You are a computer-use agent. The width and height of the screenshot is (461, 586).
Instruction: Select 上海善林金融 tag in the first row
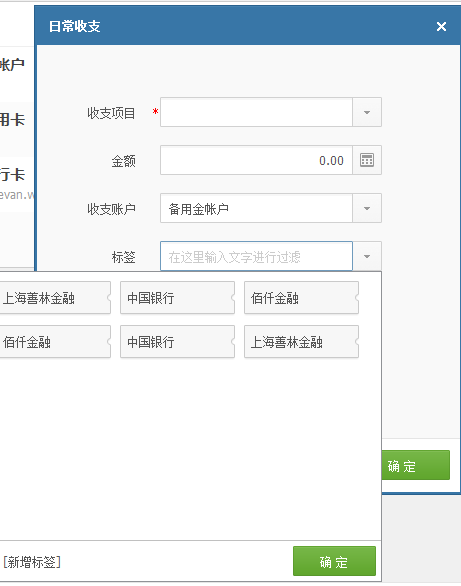click(x=55, y=298)
